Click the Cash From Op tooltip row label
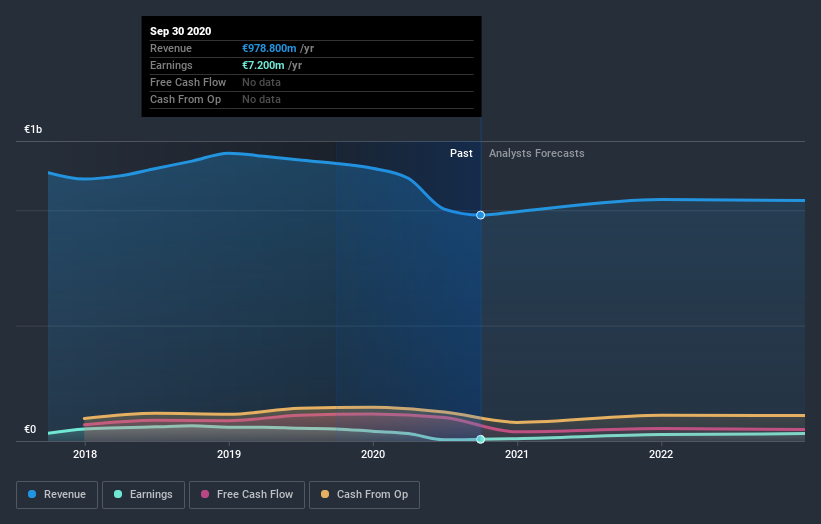The width and height of the screenshot is (821, 524). (185, 99)
